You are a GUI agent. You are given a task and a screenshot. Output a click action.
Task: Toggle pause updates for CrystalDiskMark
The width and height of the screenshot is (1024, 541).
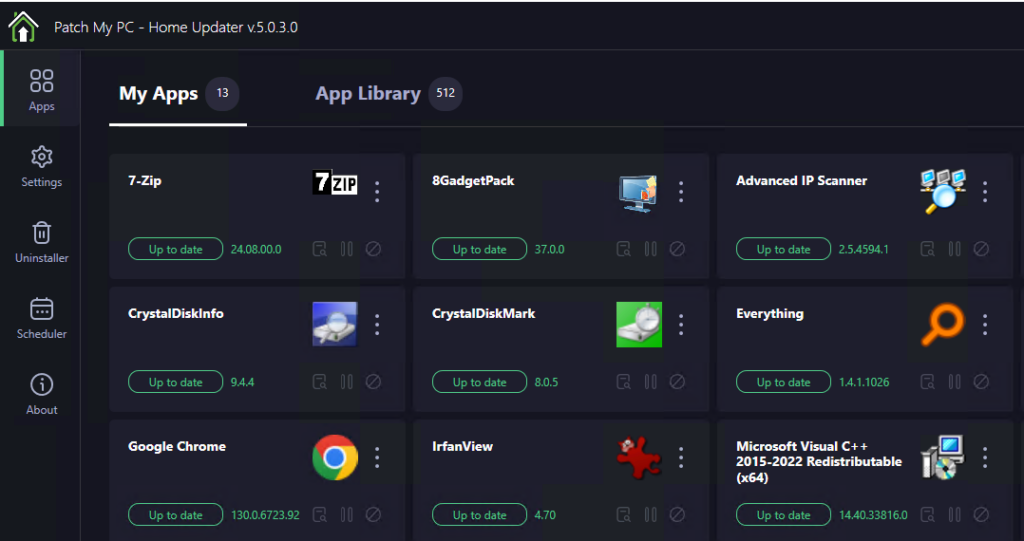point(650,382)
